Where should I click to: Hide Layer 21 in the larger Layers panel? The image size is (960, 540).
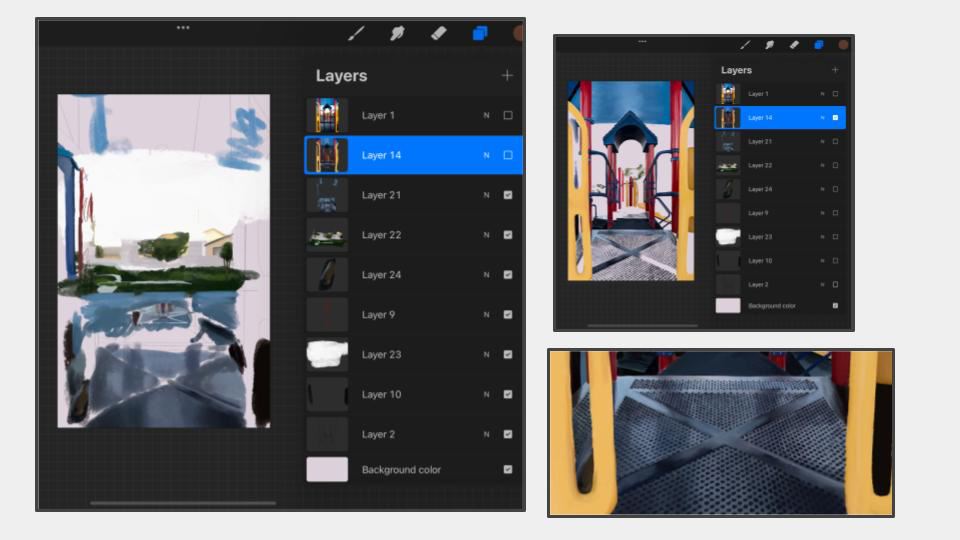coord(508,195)
